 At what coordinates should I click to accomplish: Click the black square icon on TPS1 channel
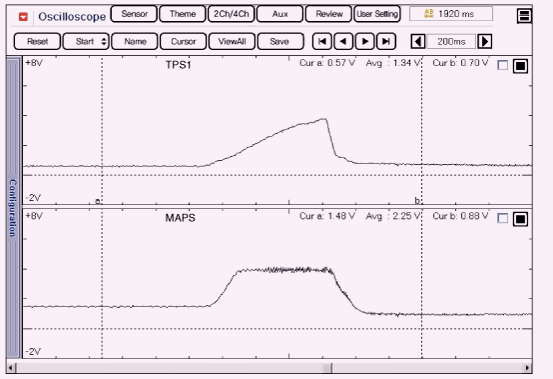(x=520, y=66)
